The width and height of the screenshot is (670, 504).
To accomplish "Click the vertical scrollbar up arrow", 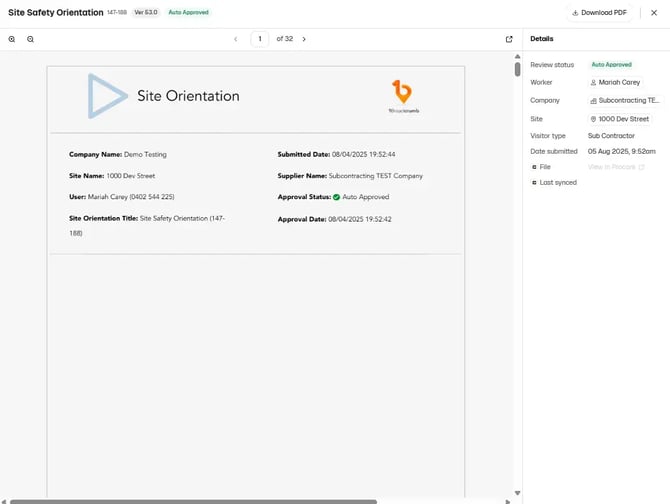I will pyautogui.click(x=517, y=56).
